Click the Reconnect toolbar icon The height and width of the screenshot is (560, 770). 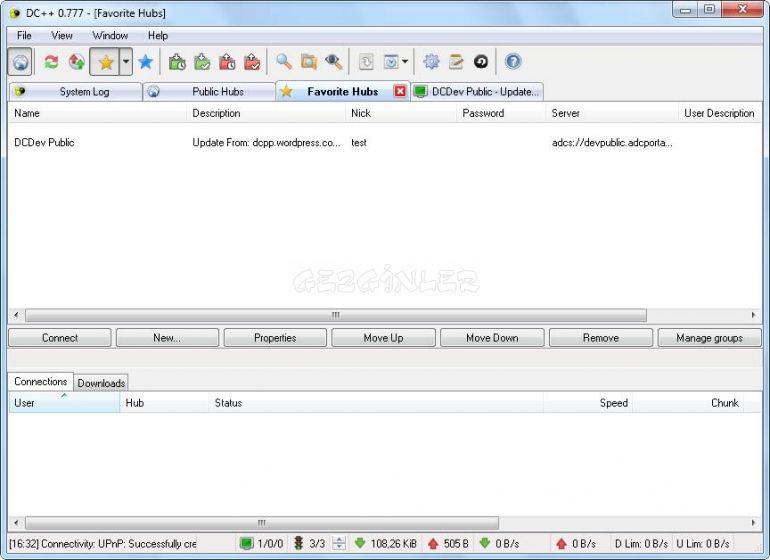pos(51,62)
